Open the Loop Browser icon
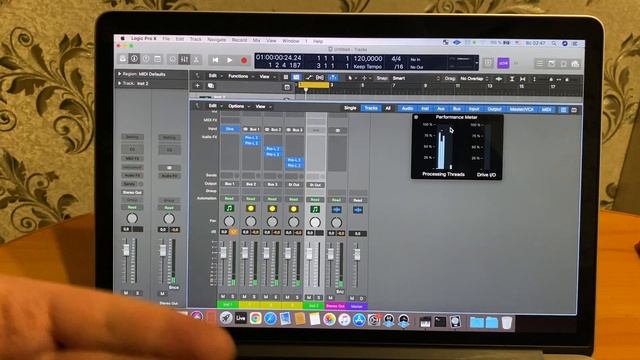Viewport: 640px width, 360px height. (x=563, y=64)
